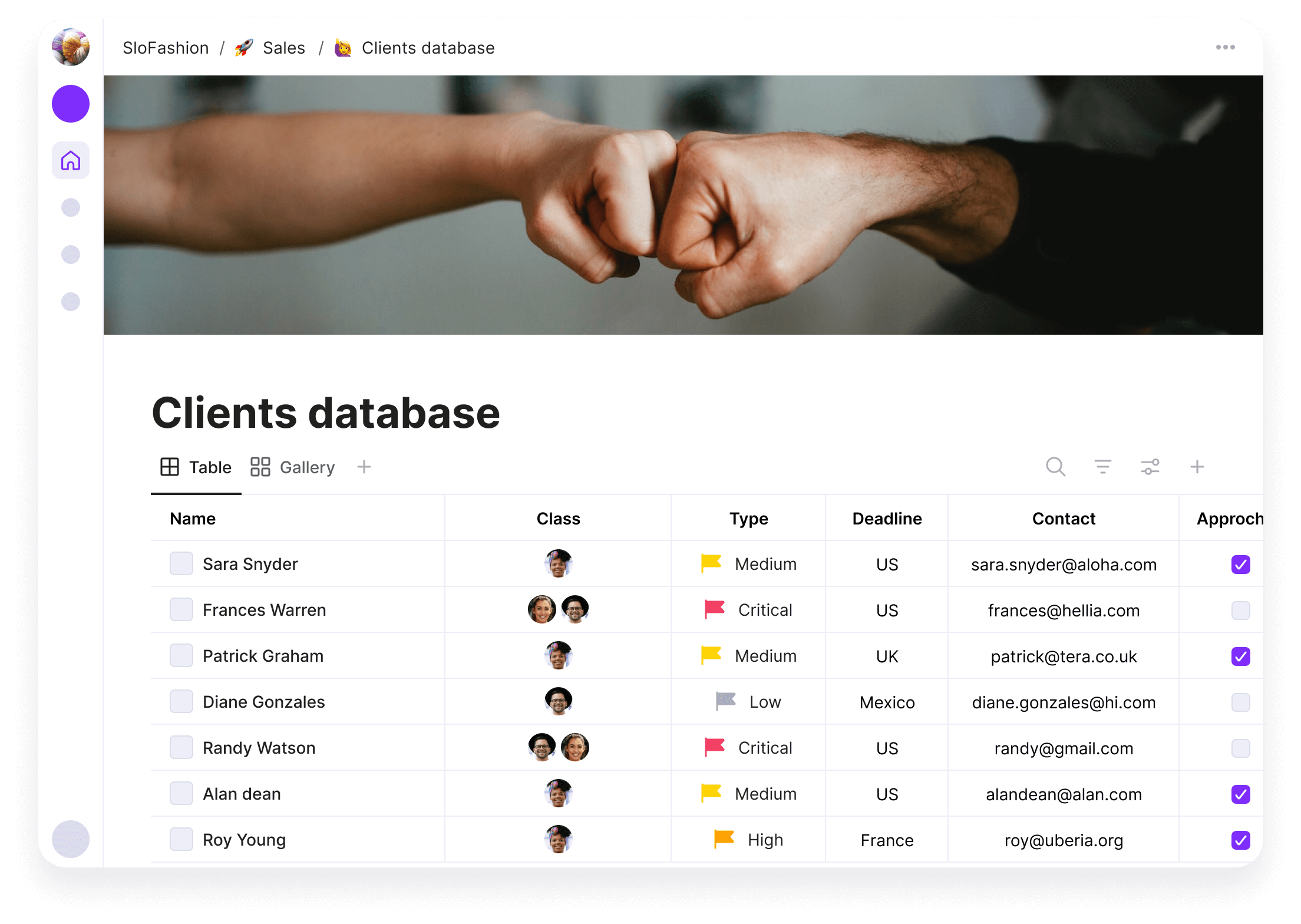This screenshot has width=1301, height=924.
Task: Select row checkbox beside Roy Young
Action: click(x=181, y=839)
